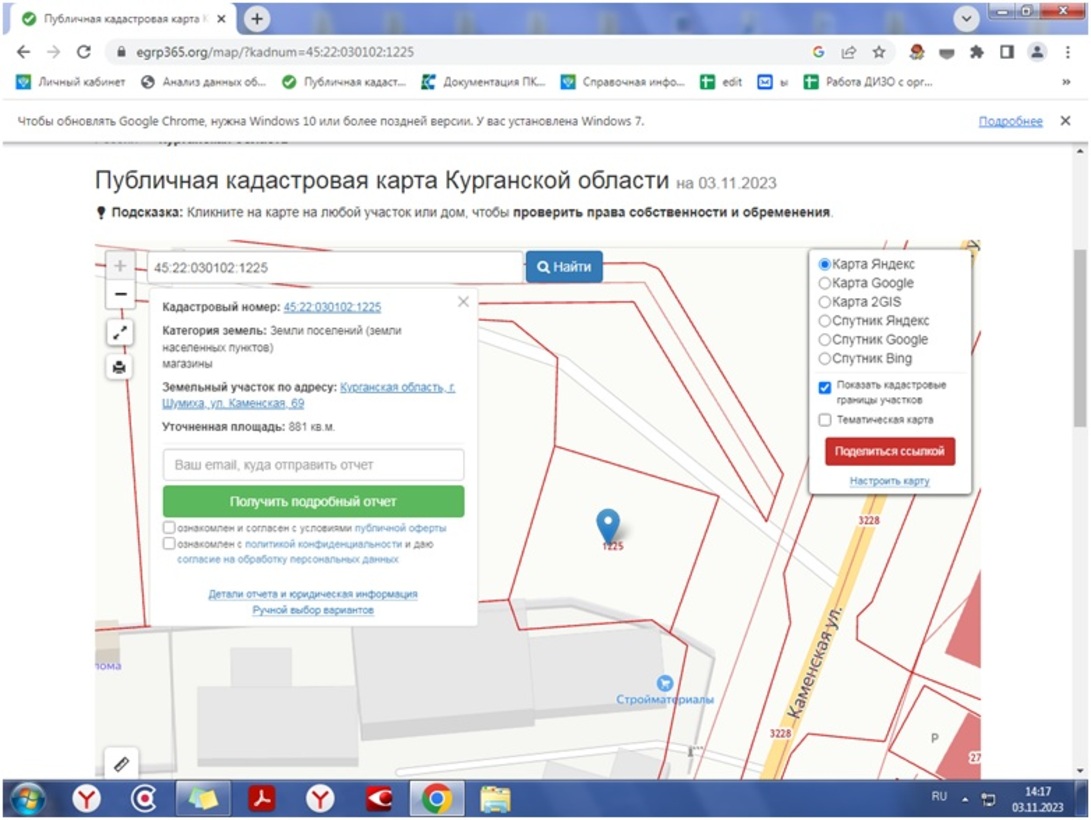Bookmark the page with the star icon

[879, 52]
